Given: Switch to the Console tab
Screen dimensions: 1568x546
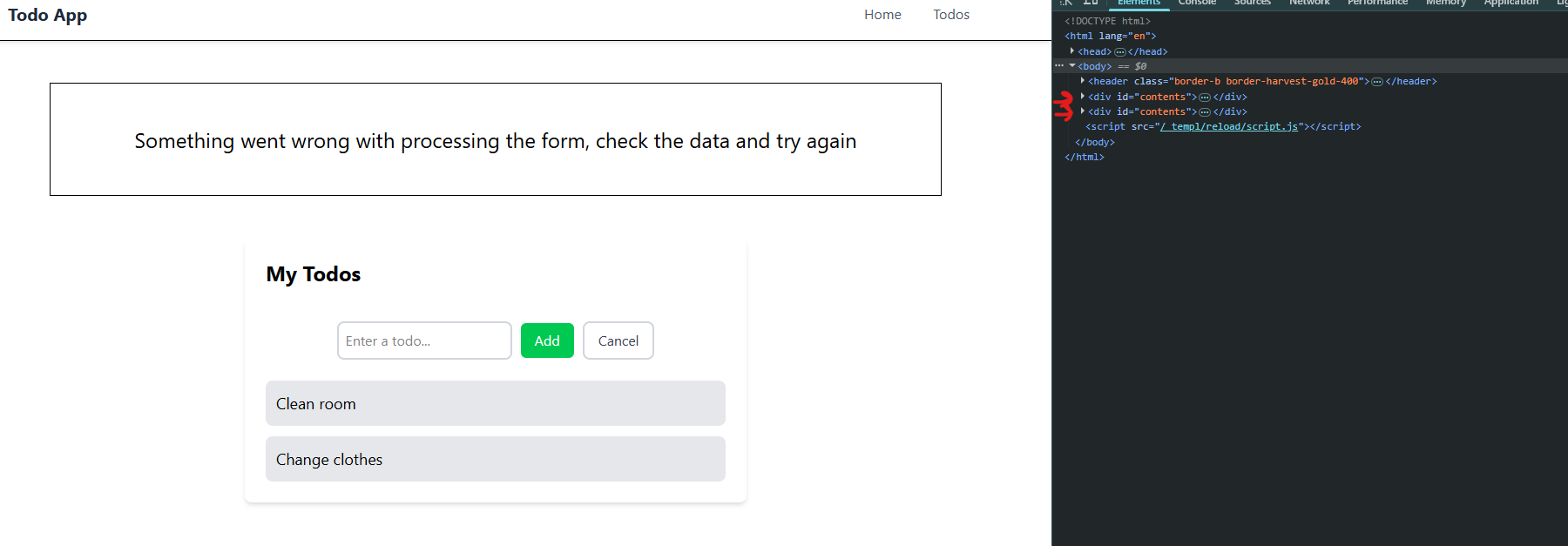Looking at the screenshot, I should (1197, 3).
